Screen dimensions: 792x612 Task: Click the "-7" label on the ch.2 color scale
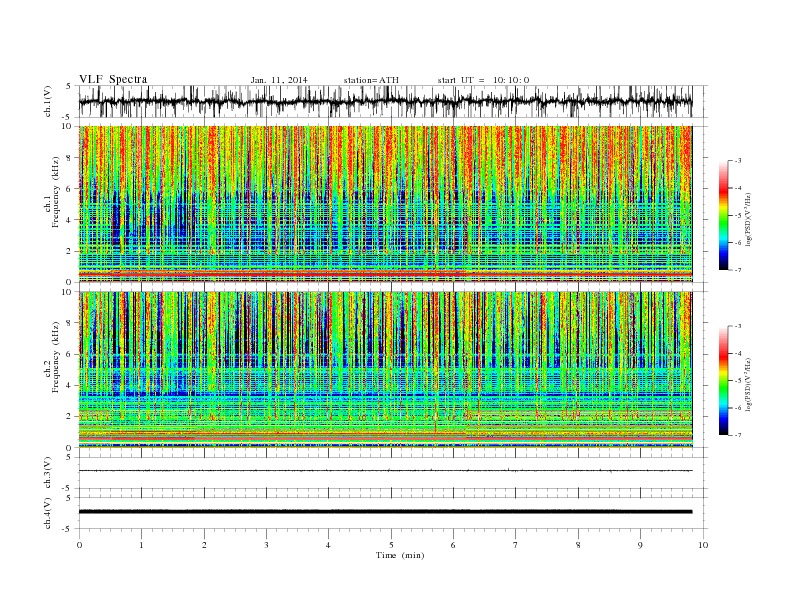(738, 435)
